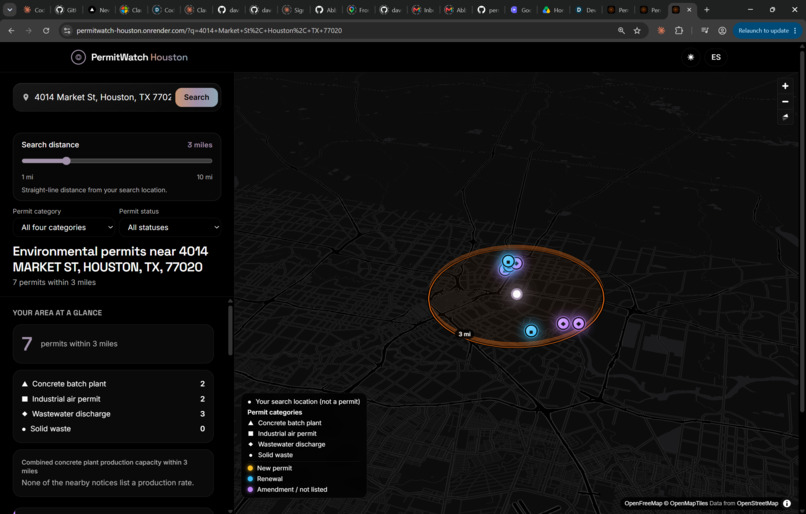The image size is (806, 514).
Task: Click the page vertical scrollbar at right edge
Action: (802, 229)
